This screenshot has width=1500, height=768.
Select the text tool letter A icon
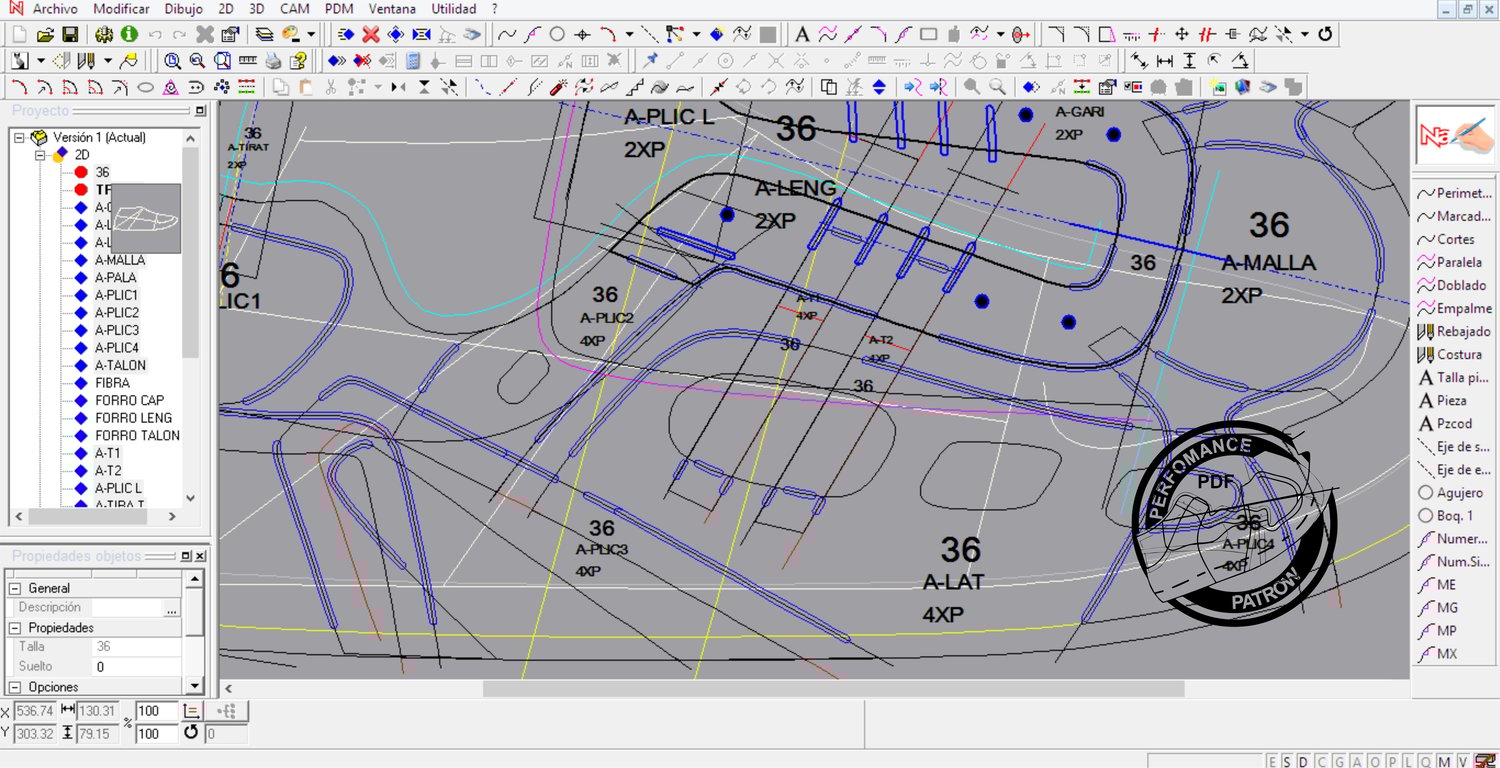[x=802, y=34]
